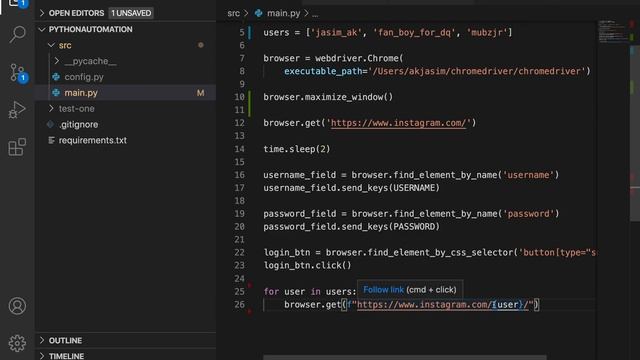
Task: Click the Python icon beside main.py in explorer
Action: (56, 93)
